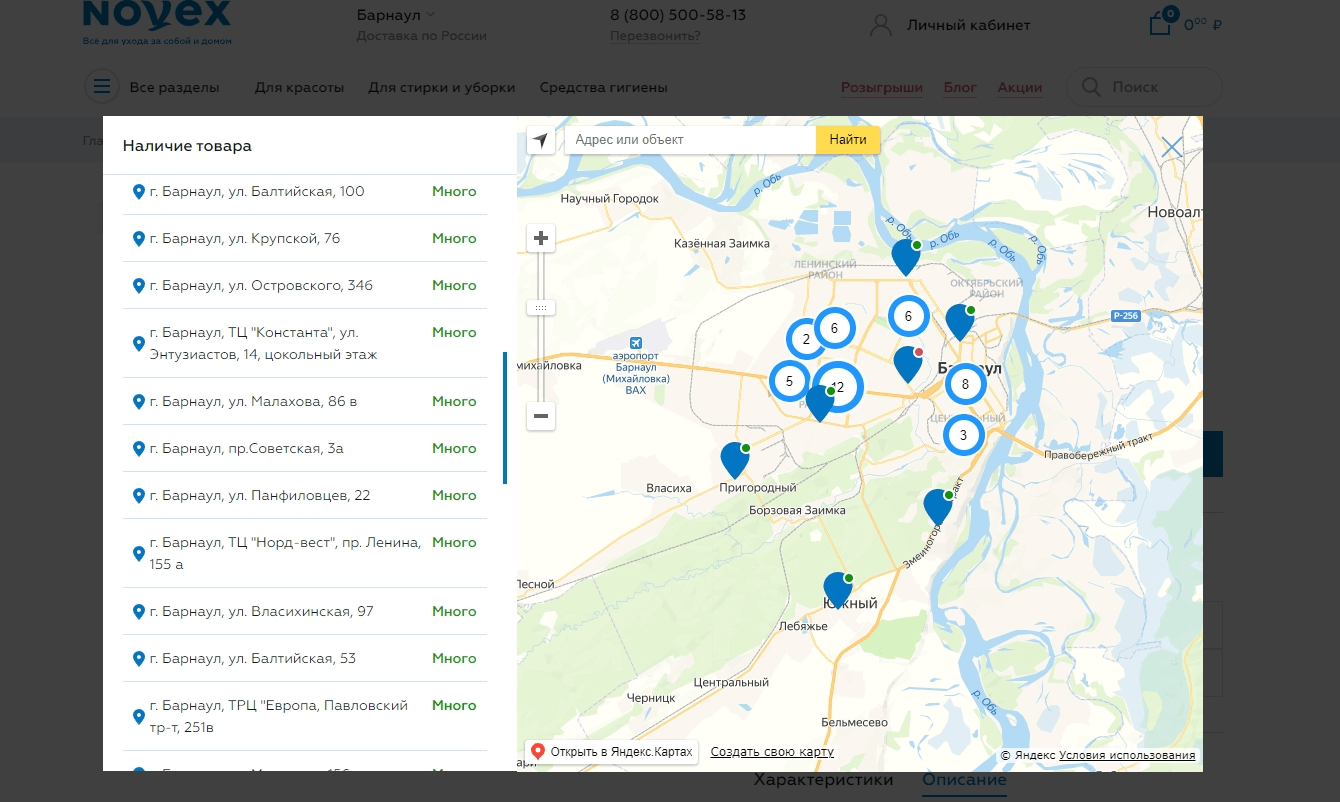
Task: Click the pin icon for ул. Малахова, 86 в
Action: coord(139,401)
